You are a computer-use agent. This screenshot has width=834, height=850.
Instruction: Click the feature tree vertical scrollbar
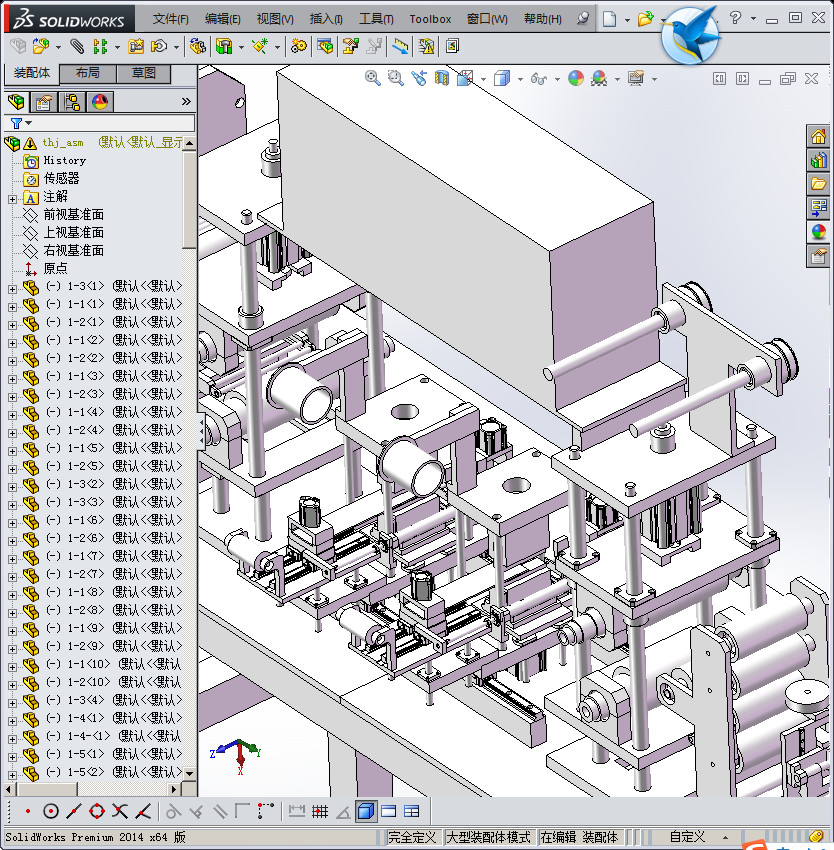[x=189, y=200]
